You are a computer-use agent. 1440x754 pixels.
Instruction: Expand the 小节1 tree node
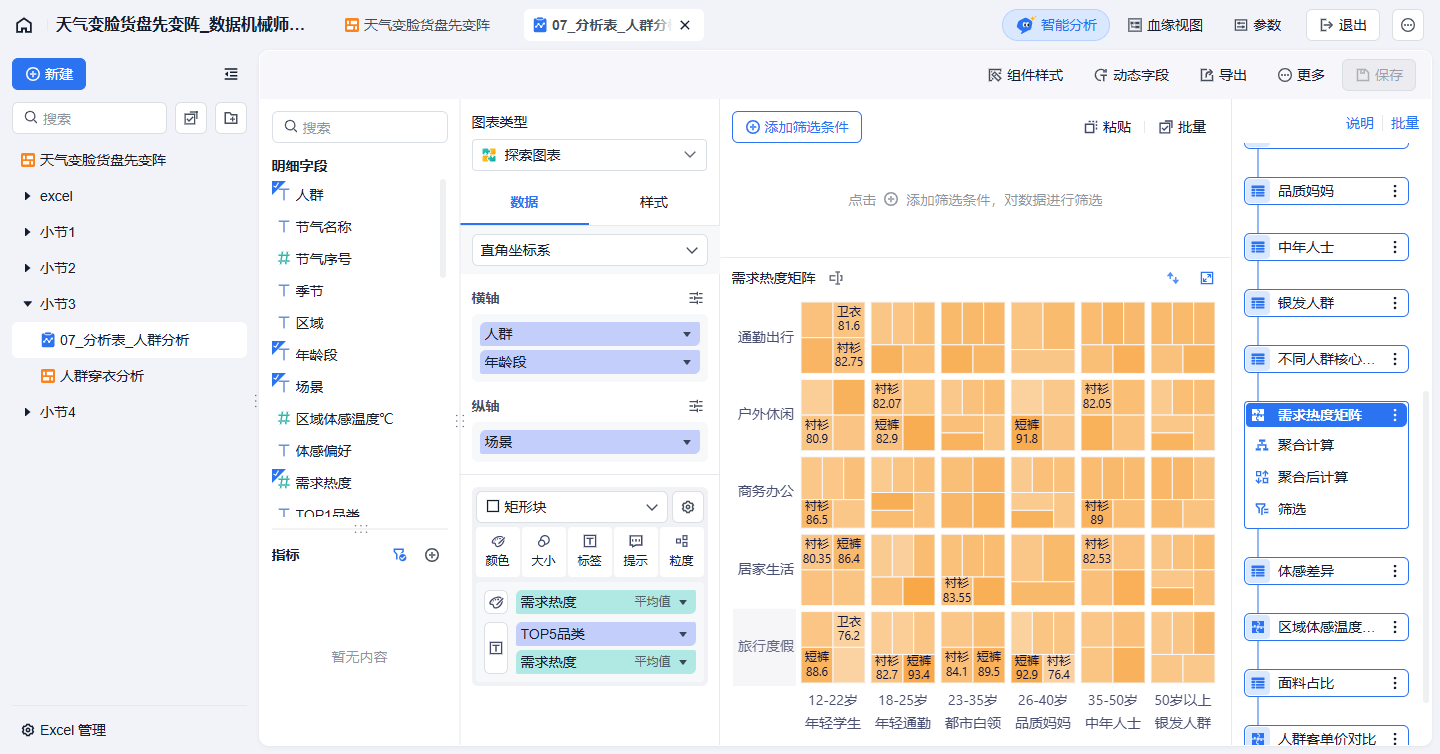point(27,232)
